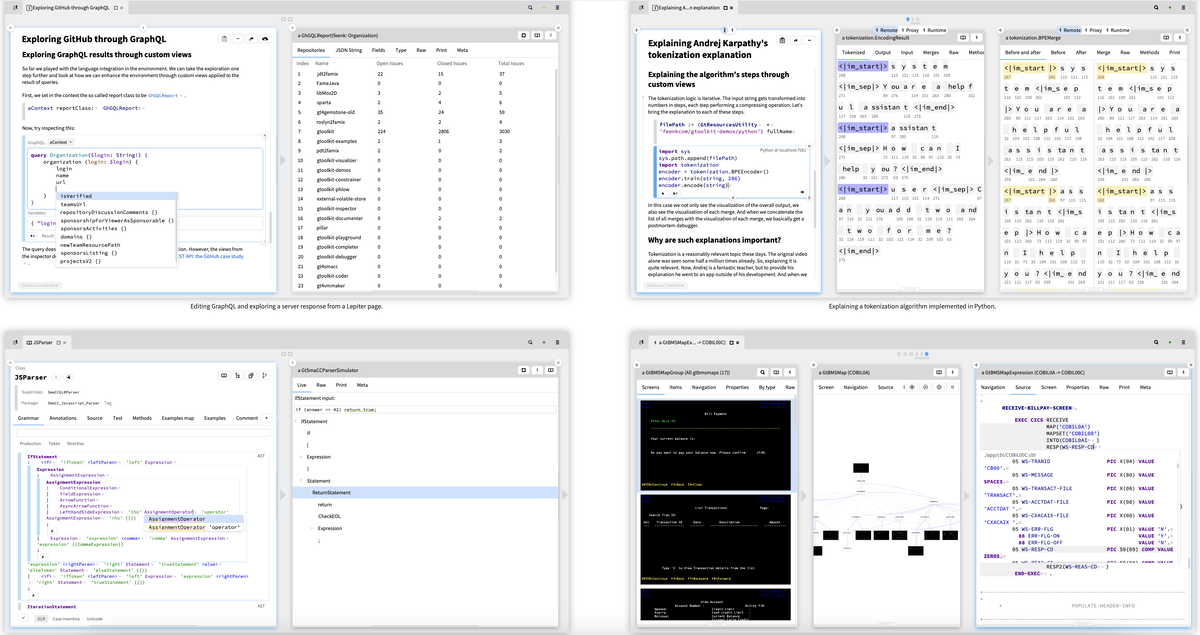Click clipboard icon beside Karpathy explanation title
The width and height of the screenshot is (1200, 635).
[x=780, y=41]
